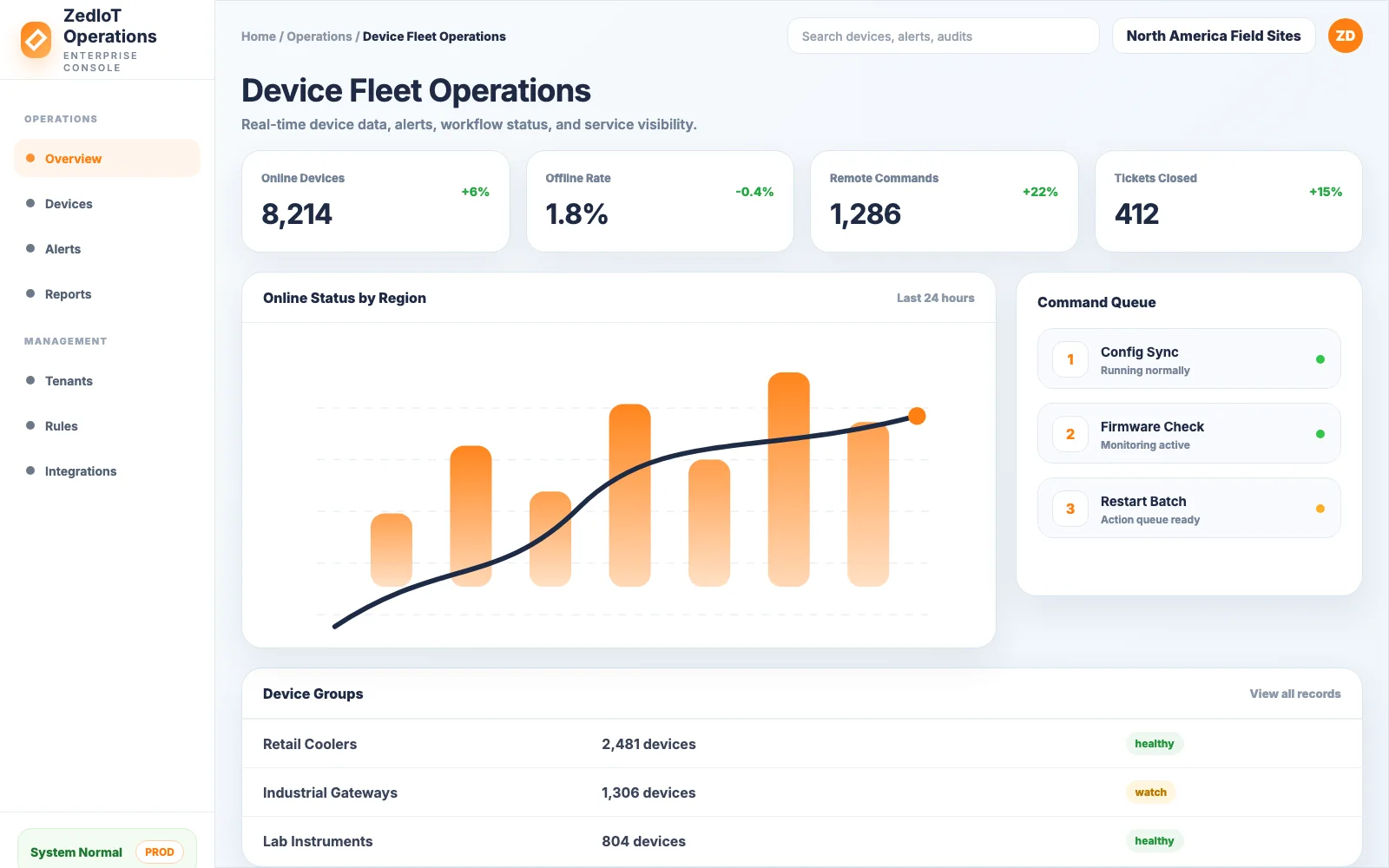Click the number 2 badge for Firmware Check

point(1070,434)
